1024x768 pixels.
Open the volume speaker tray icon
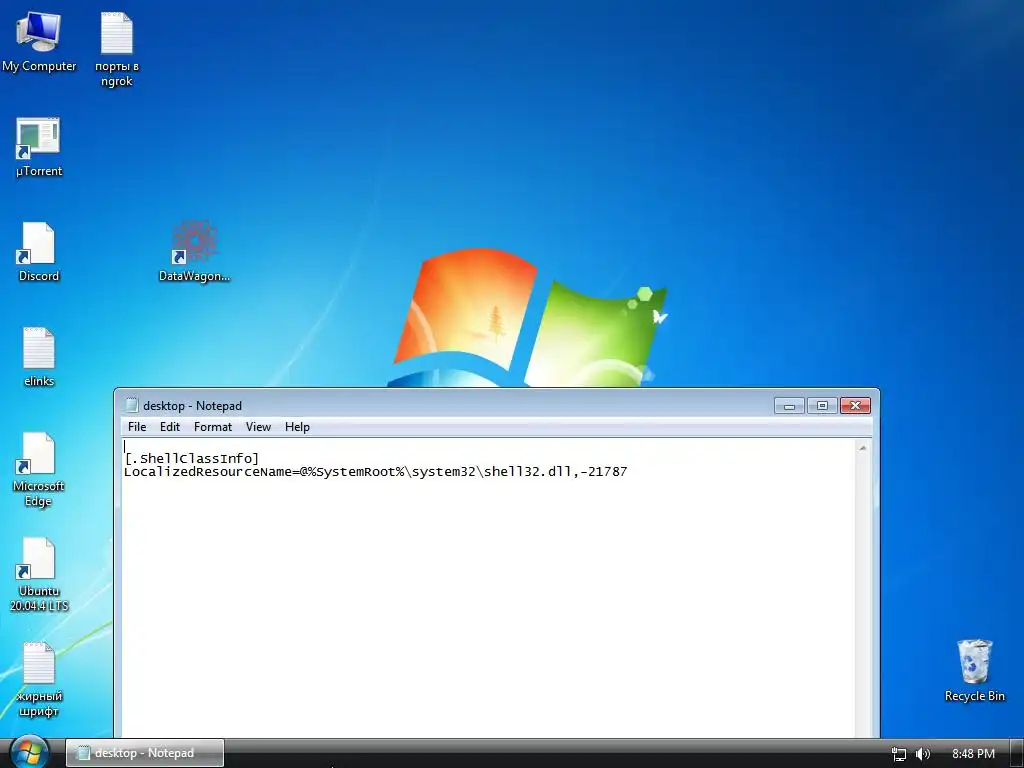922,754
